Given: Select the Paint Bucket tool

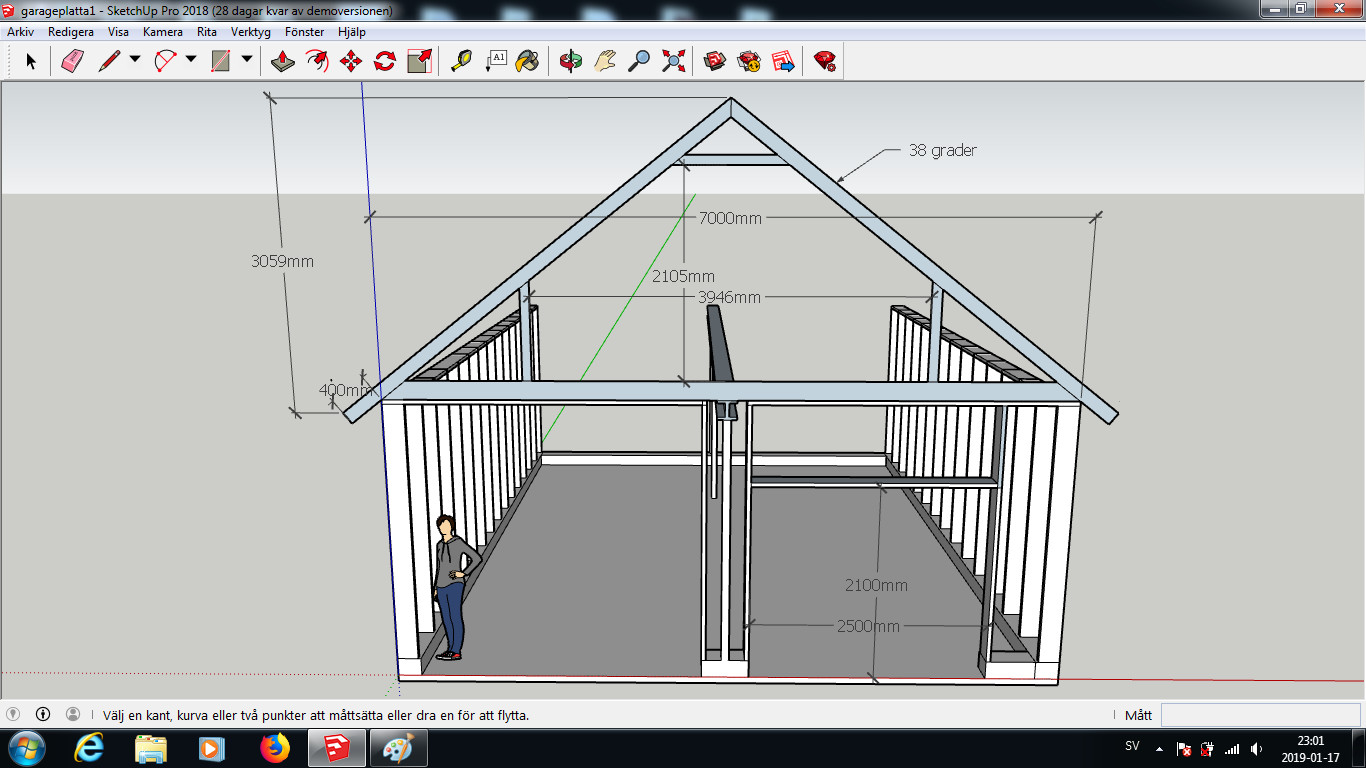Looking at the screenshot, I should [527, 61].
